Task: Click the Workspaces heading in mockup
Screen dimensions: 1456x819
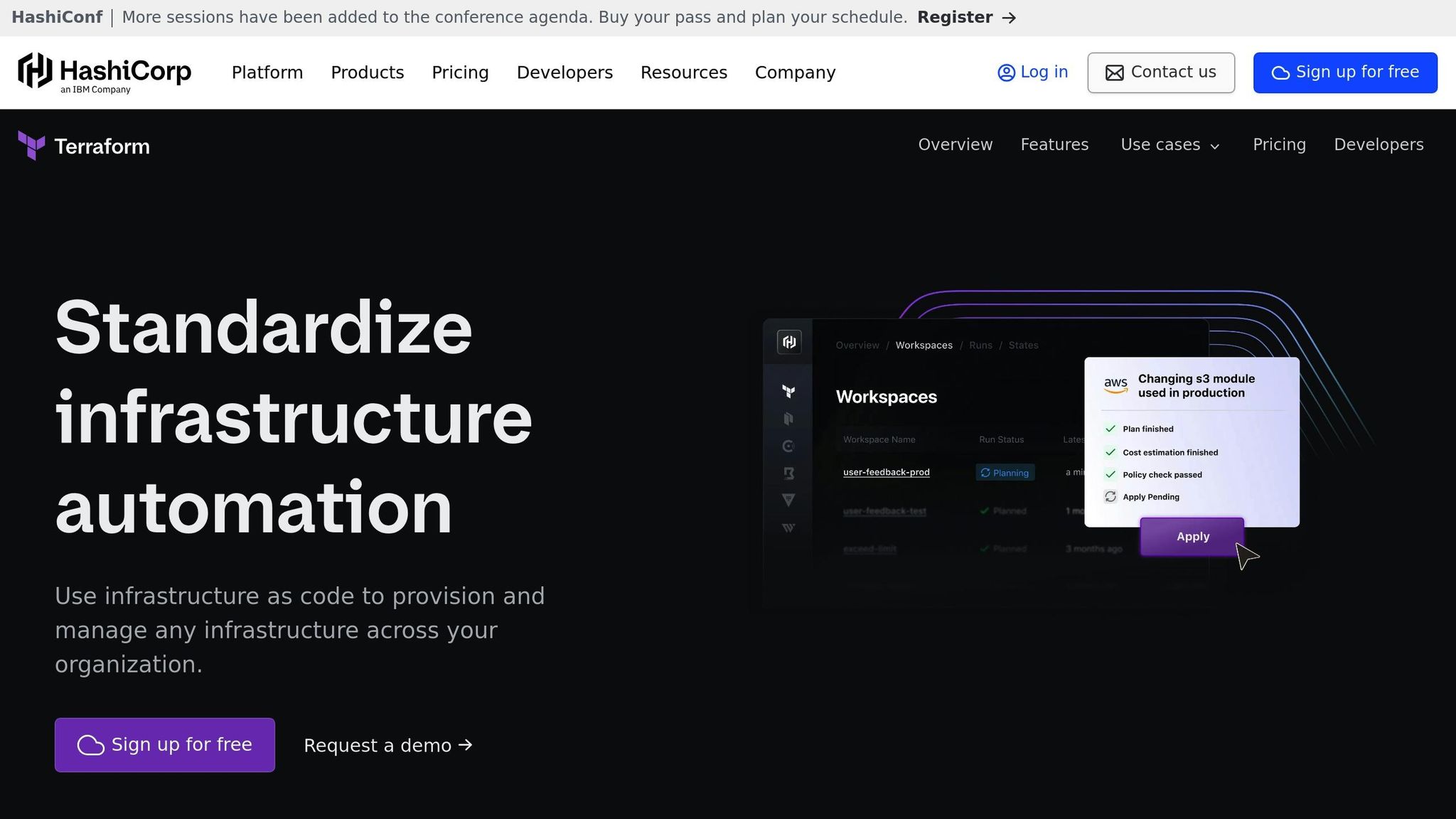Action: [886, 397]
